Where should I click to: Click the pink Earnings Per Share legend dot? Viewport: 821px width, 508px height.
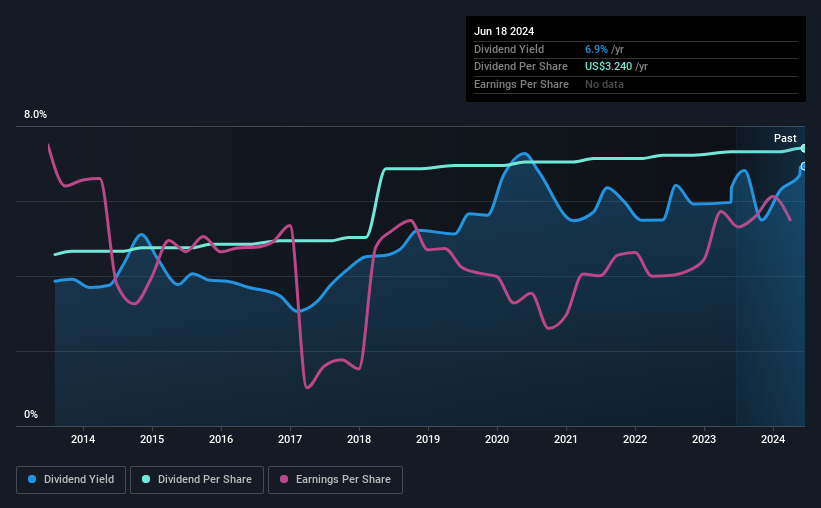tap(284, 479)
